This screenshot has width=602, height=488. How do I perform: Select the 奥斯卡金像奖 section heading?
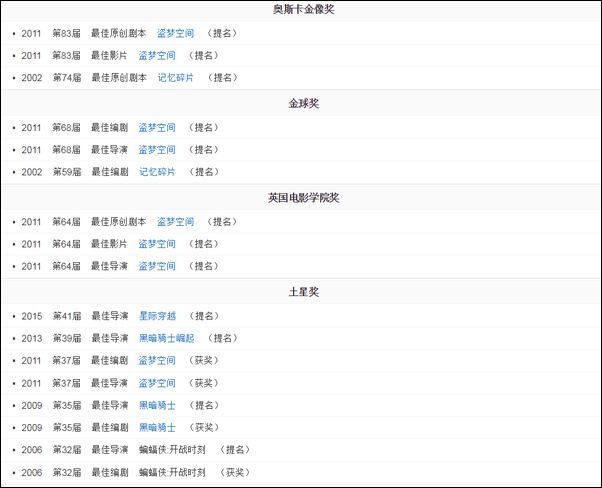click(304, 10)
